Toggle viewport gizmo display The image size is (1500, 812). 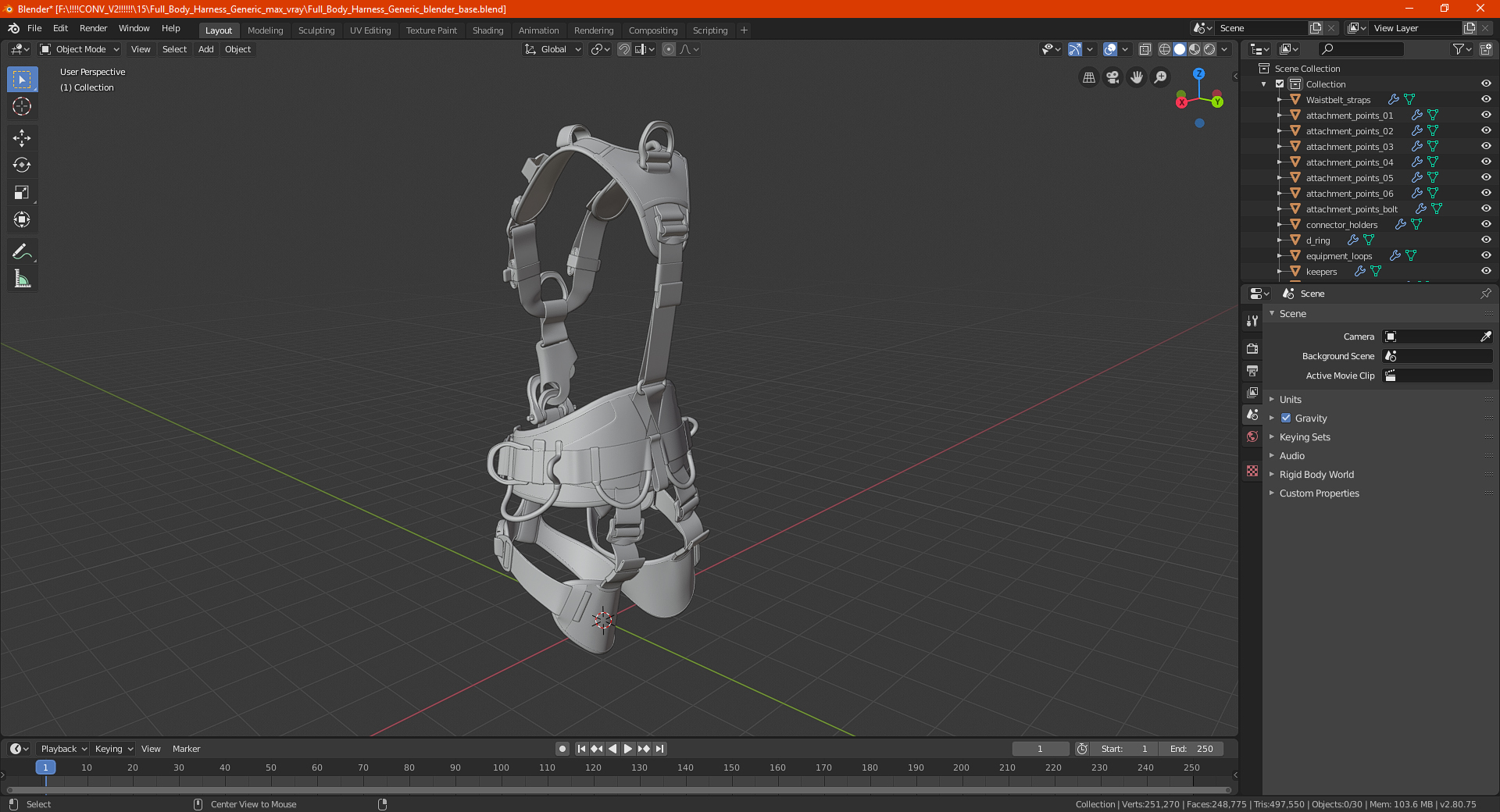click(1075, 49)
